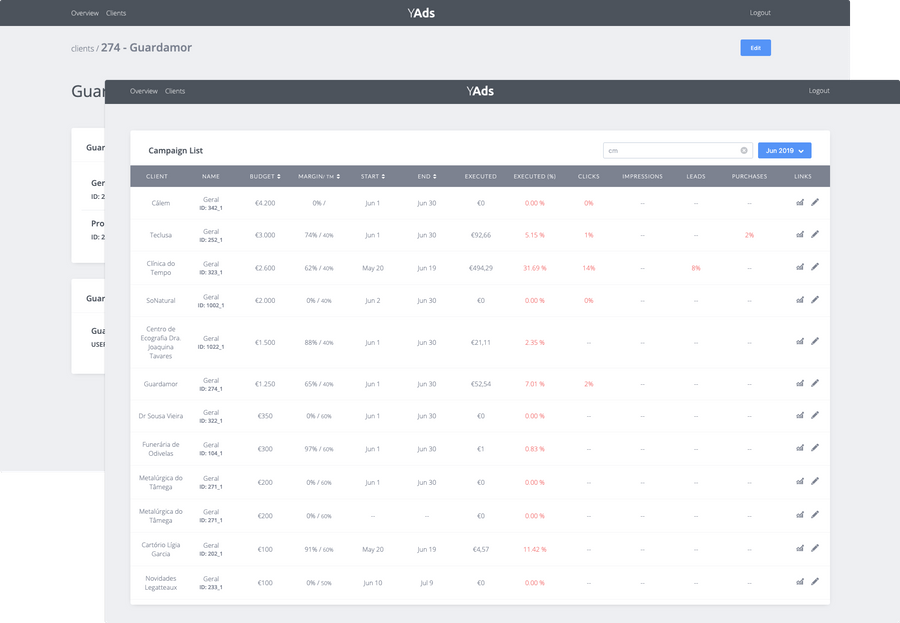Clear the search field with x icon
The height and width of the screenshot is (623, 900).
click(x=744, y=150)
